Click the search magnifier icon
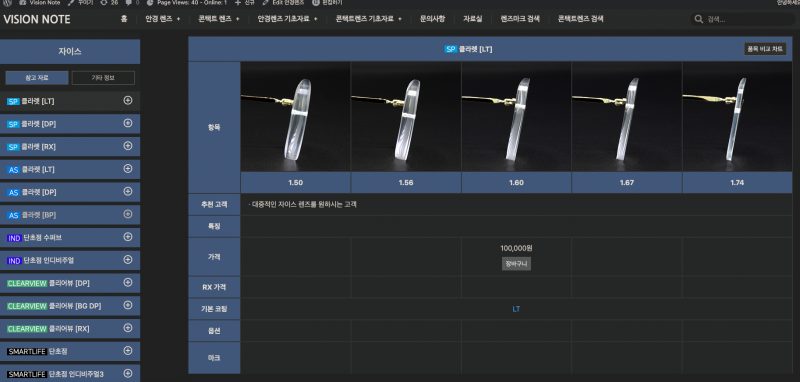The height and width of the screenshot is (382, 800). [x=698, y=19]
